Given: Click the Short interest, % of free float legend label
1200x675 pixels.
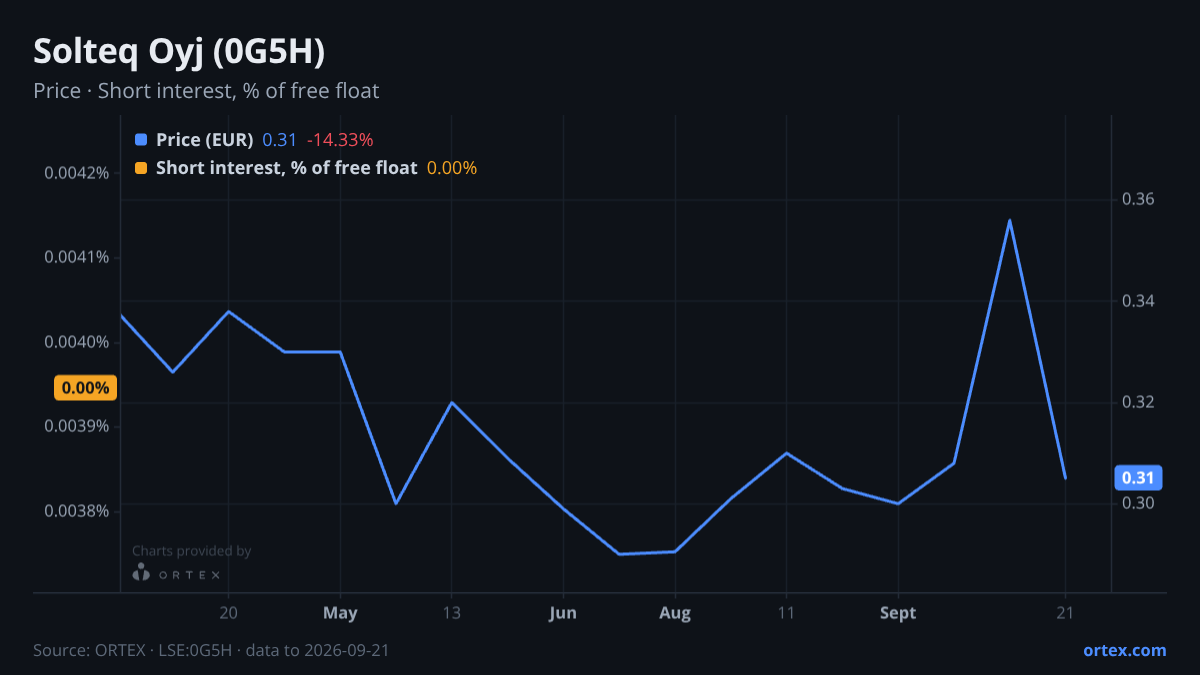Looking at the screenshot, I should (x=286, y=168).
